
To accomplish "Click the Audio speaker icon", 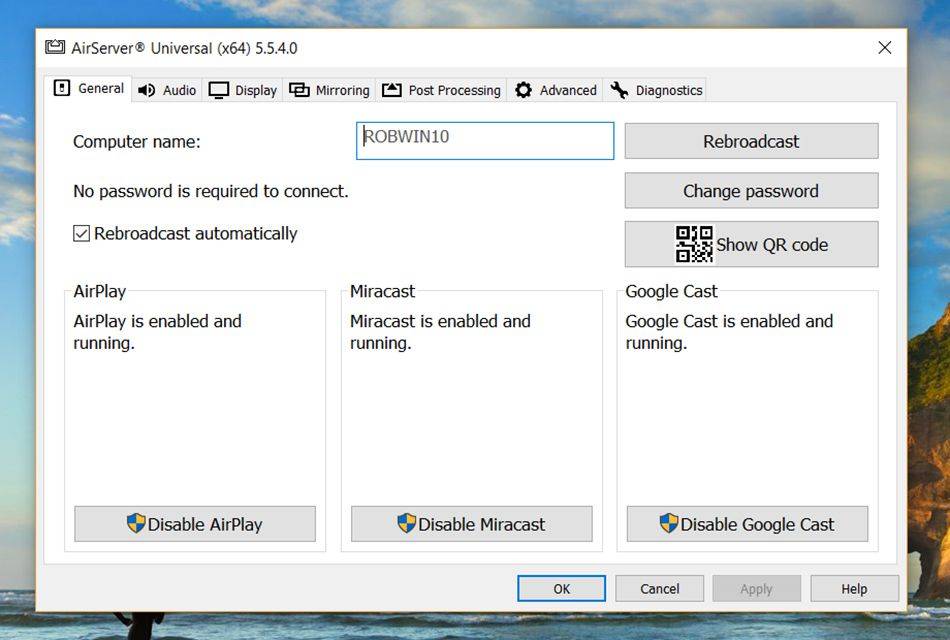I will [x=146, y=90].
